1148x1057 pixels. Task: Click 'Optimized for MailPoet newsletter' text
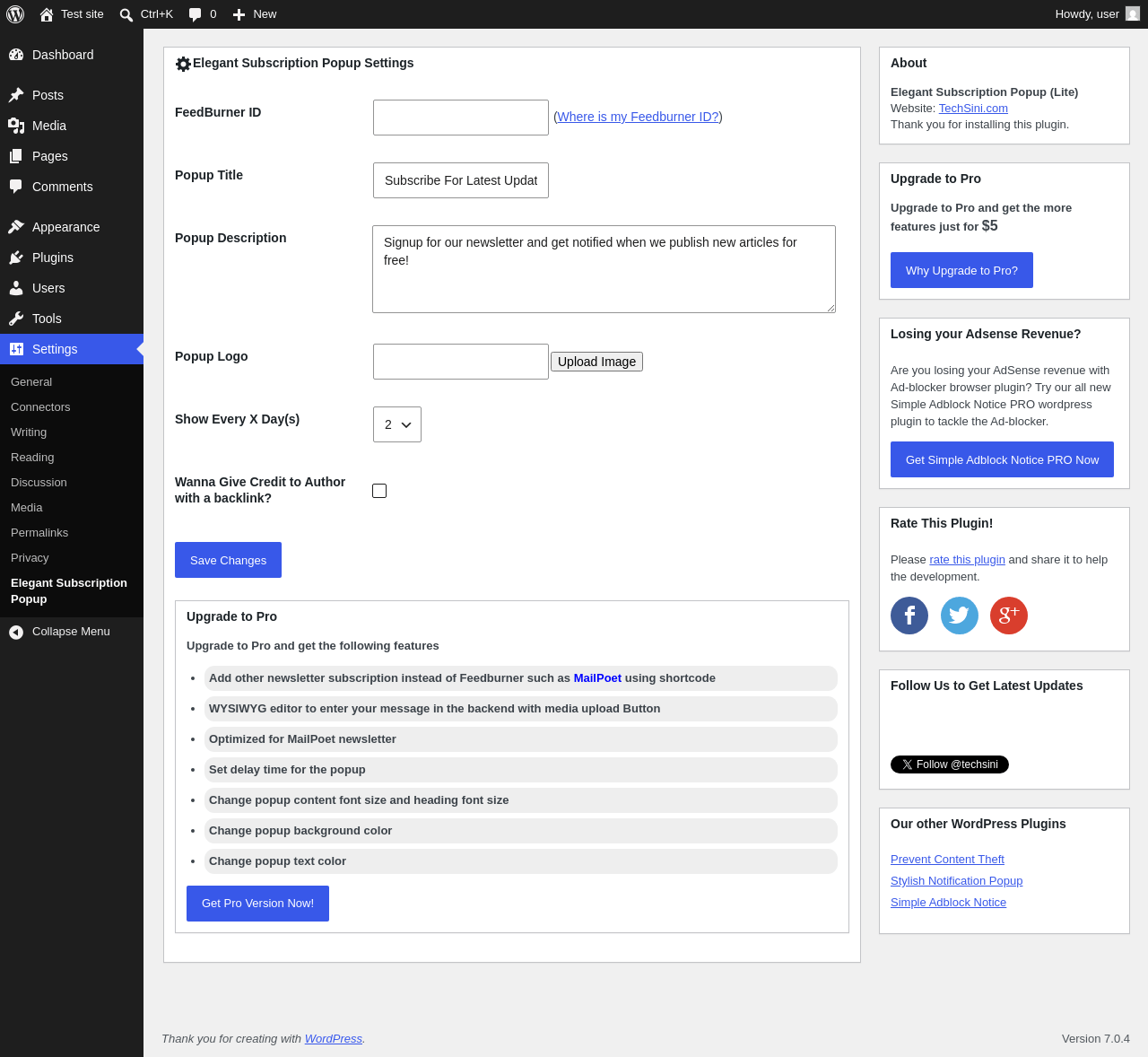coord(302,739)
